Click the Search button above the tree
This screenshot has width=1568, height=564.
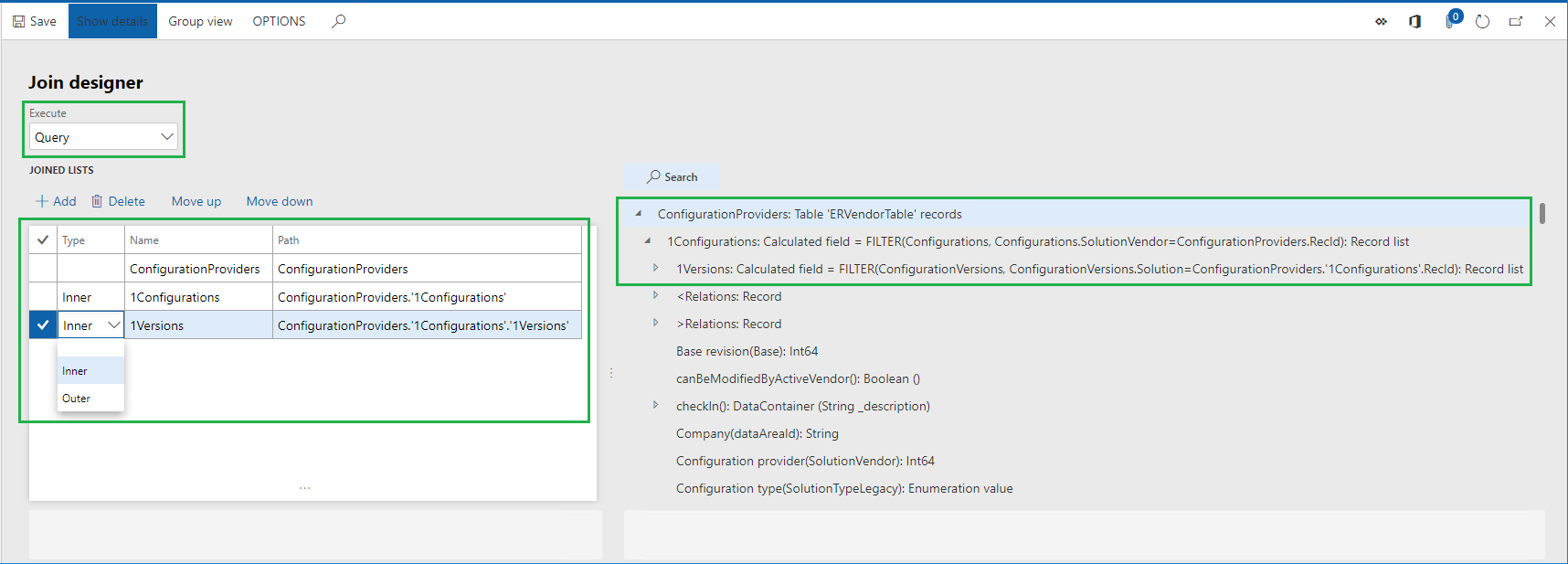click(673, 176)
